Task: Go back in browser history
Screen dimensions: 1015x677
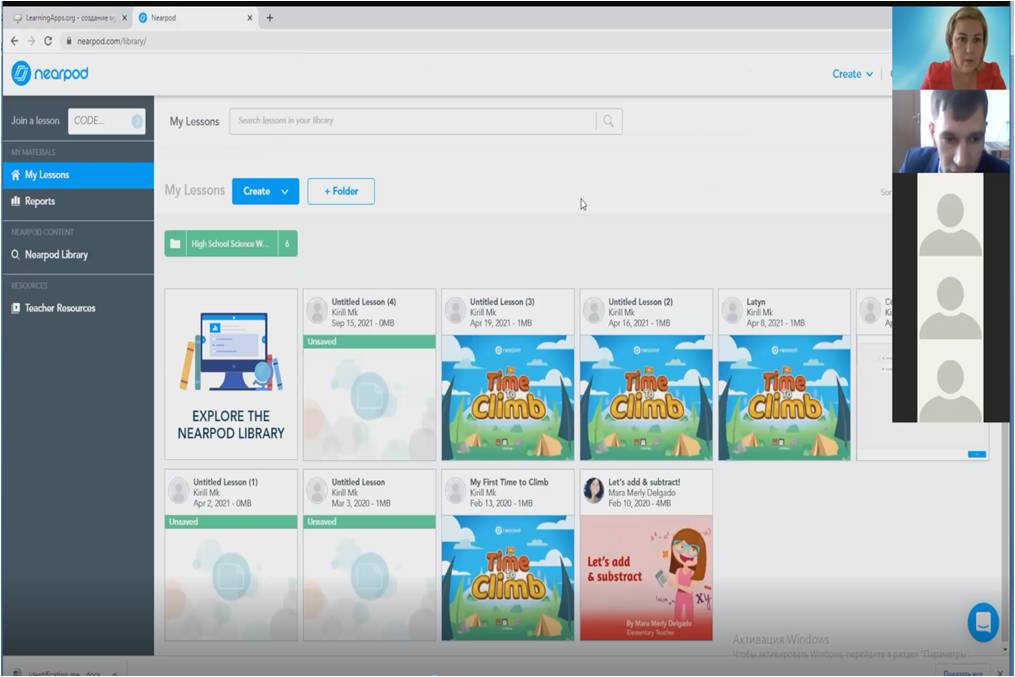Action: pos(15,41)
